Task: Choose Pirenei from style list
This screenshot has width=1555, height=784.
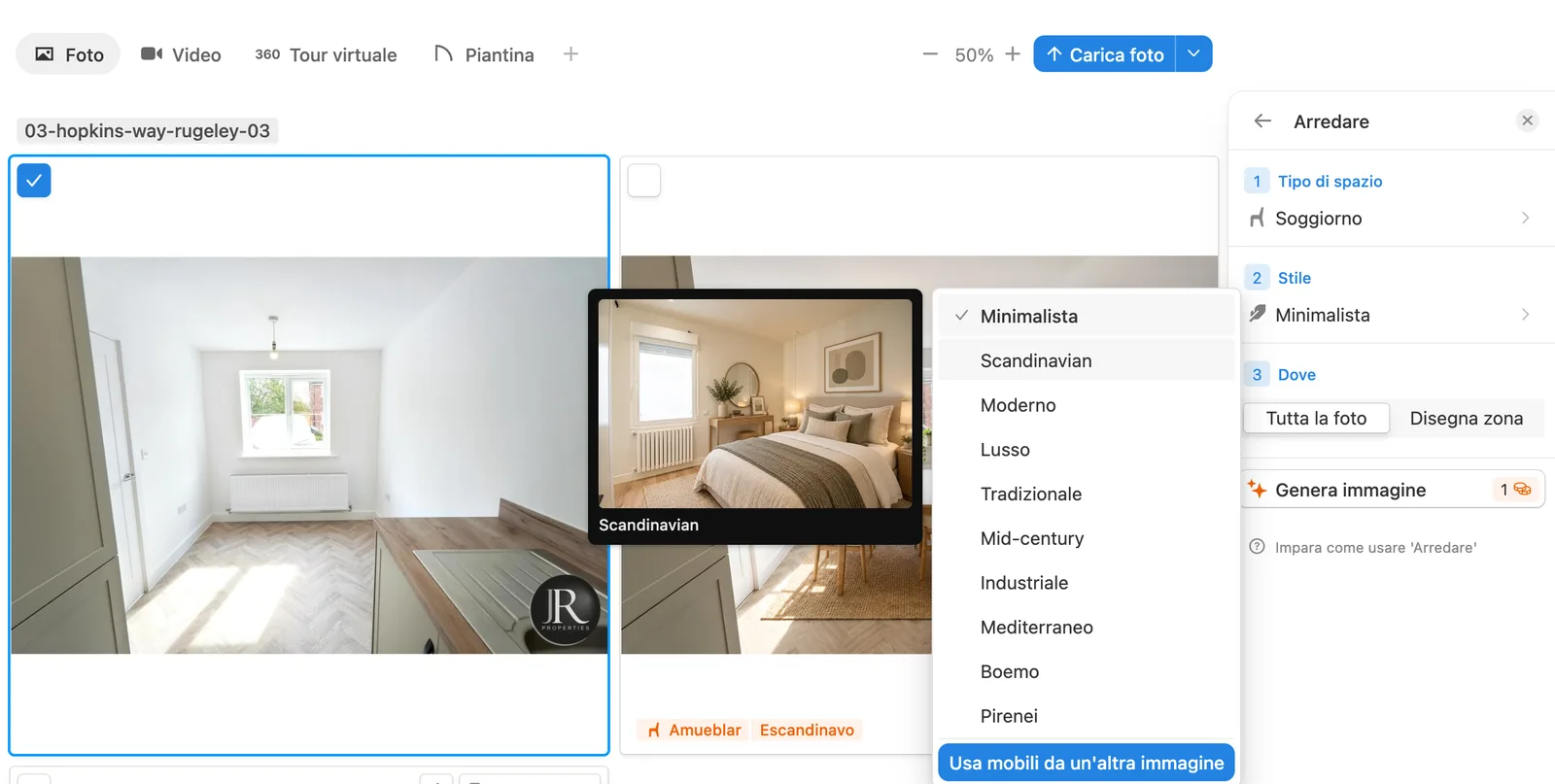Action: click(x=1086, y=716)
